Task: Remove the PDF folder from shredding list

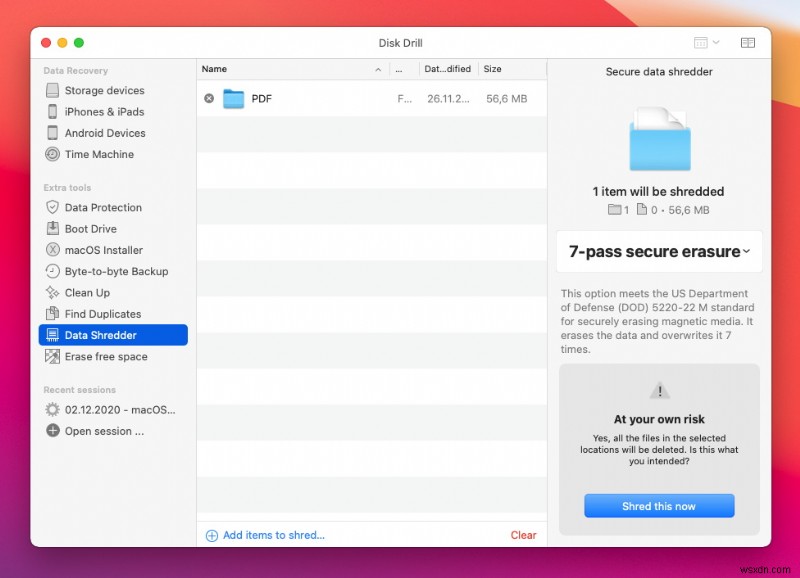Action: (209, 98)
